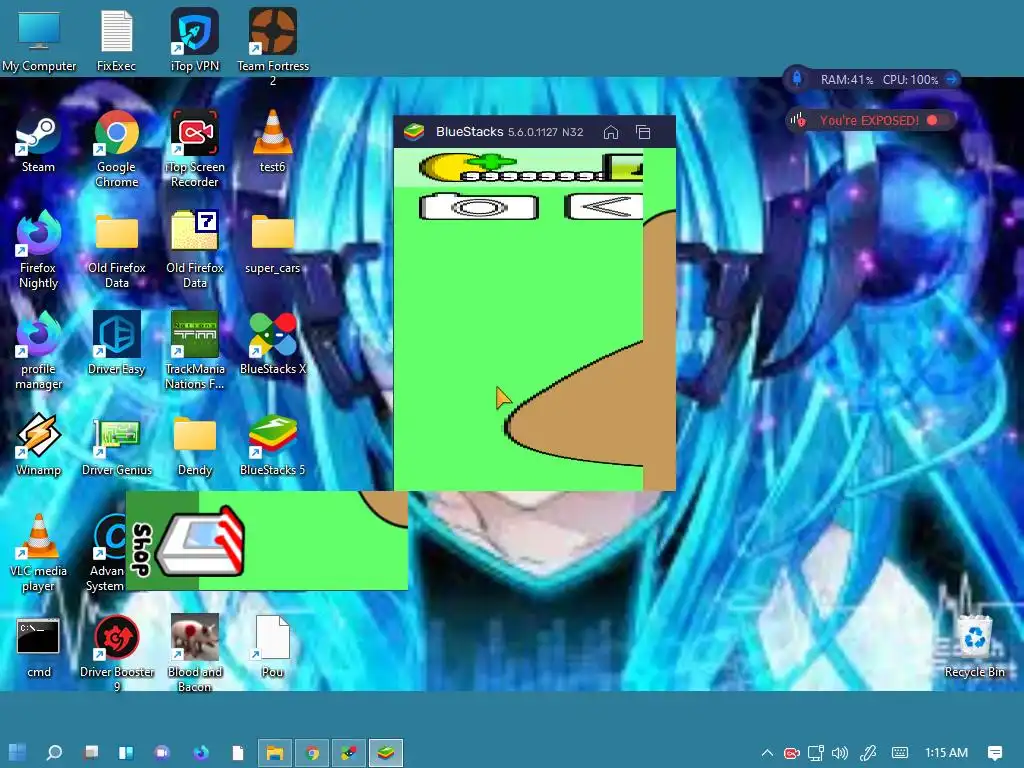Image resolution: width=1024 pixels, height=768 pixels.
Task: Switch to BlueStacks 5 on taskbar
Action: (x=386, y=753)
